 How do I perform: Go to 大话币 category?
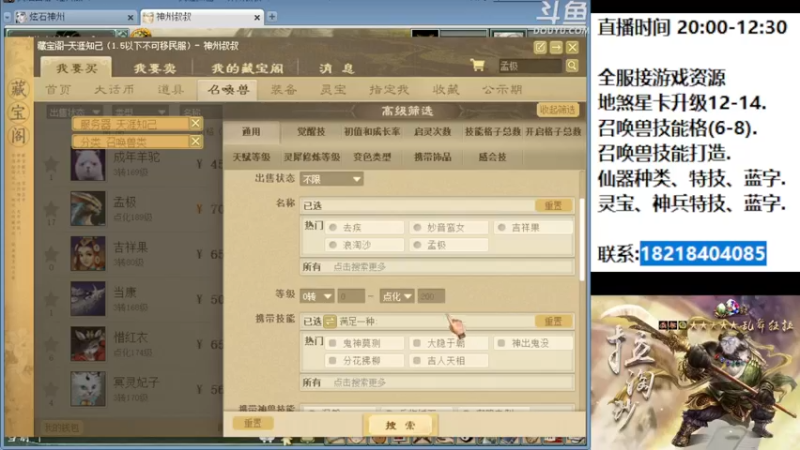[114, 90]
